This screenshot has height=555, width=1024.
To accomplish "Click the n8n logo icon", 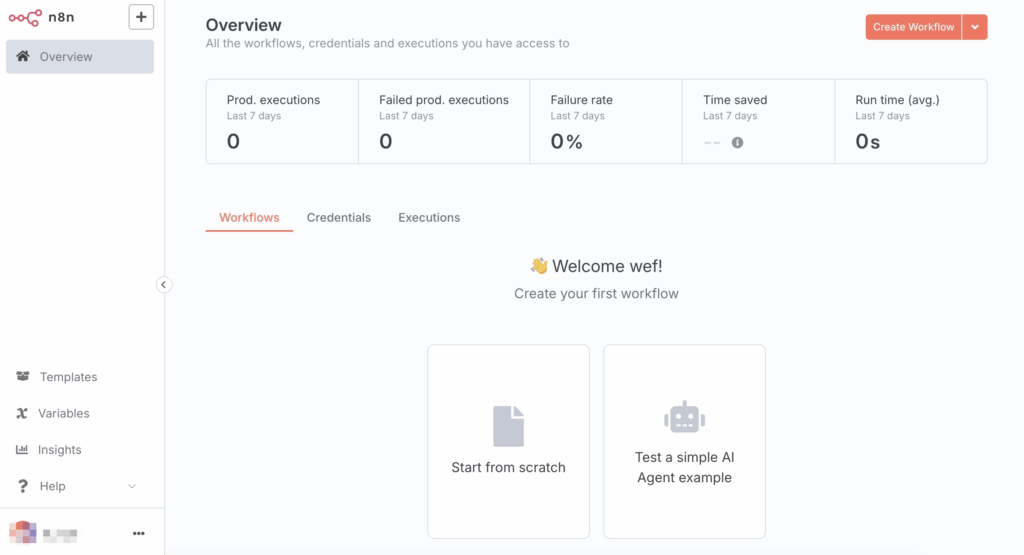I will pos(25,18).
